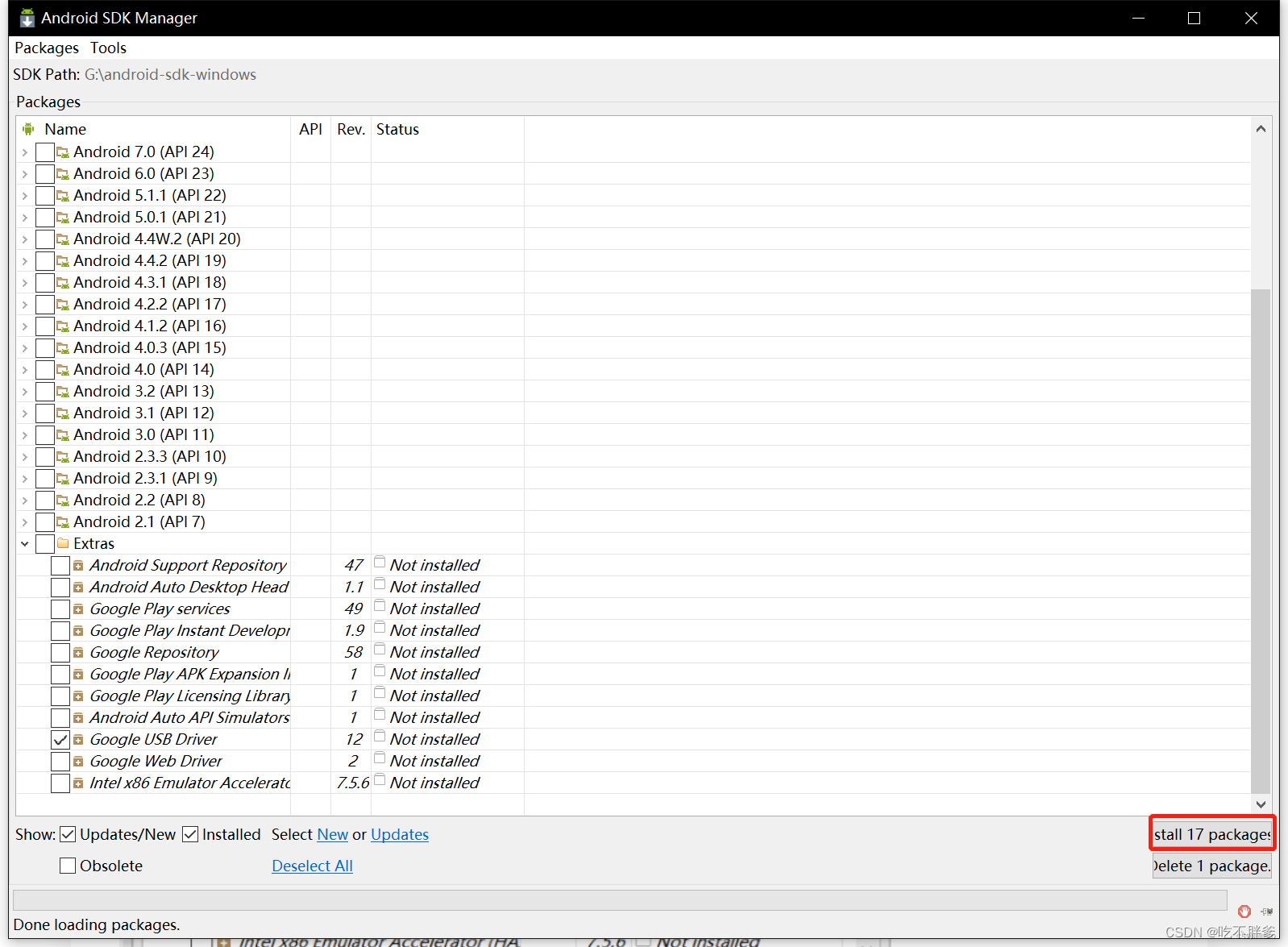Screen dimensions: 1288x947
Task: Click the Extras folder icon
Action: point(63,543)
